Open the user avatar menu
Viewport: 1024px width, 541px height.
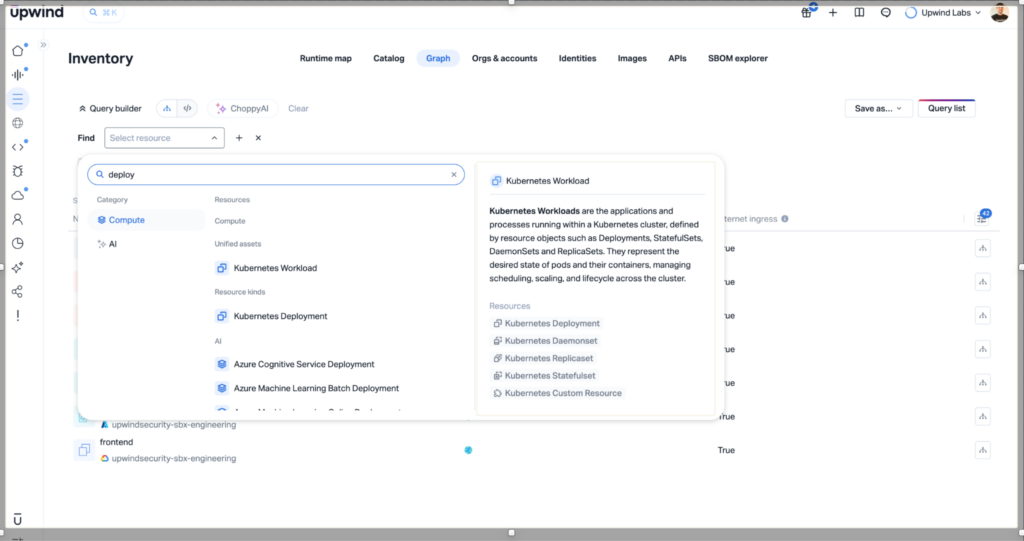click(x=999, y=12)
